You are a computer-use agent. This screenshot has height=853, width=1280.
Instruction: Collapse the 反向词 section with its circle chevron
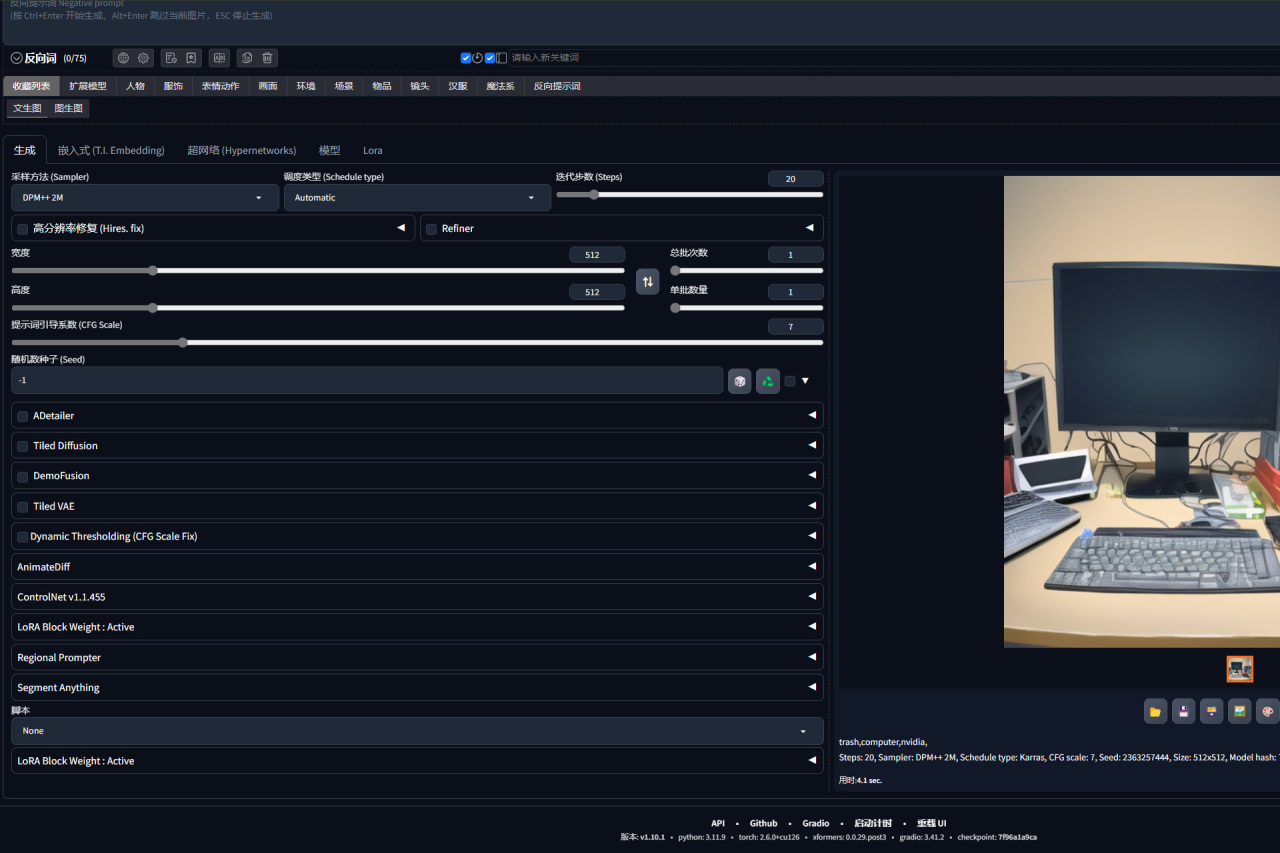[x=16, y=58]
